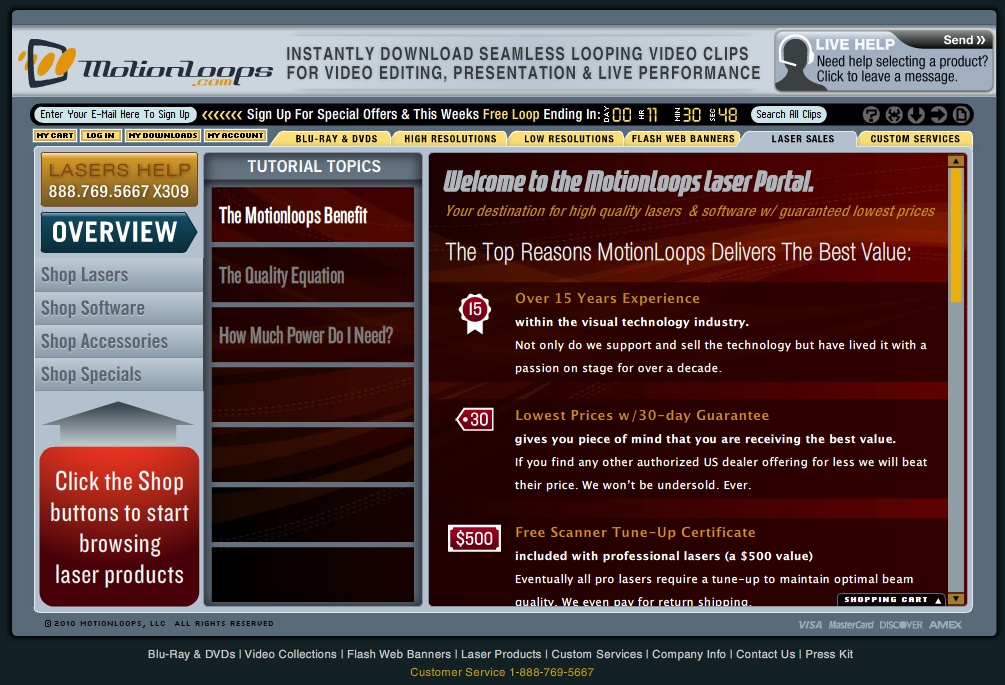The width and height of the screenshot is (1005, 685).
Task: Click the My Cart button
Action: point(55,135)
